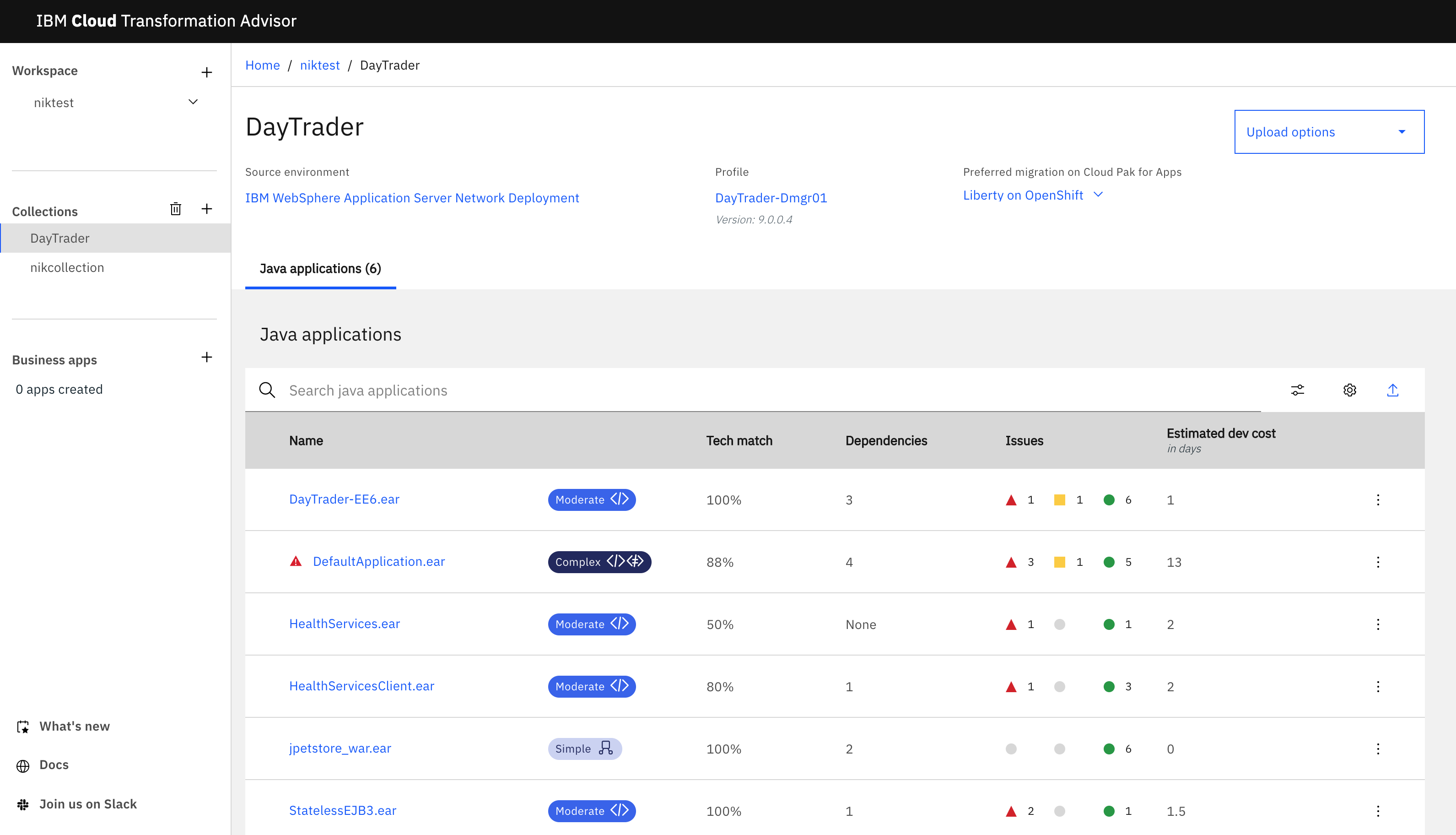Open overflow menu for HealthServices.ear row
1456x835 pixels.
1378,624
